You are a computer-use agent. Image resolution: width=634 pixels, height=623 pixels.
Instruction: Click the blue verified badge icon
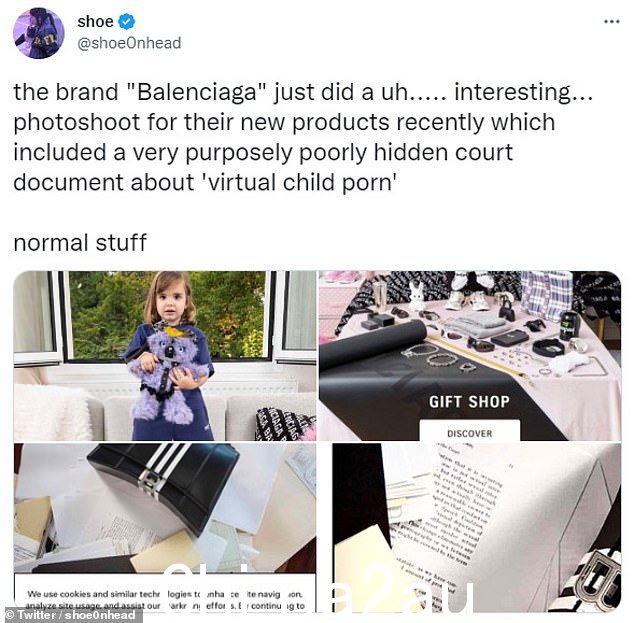127,21
